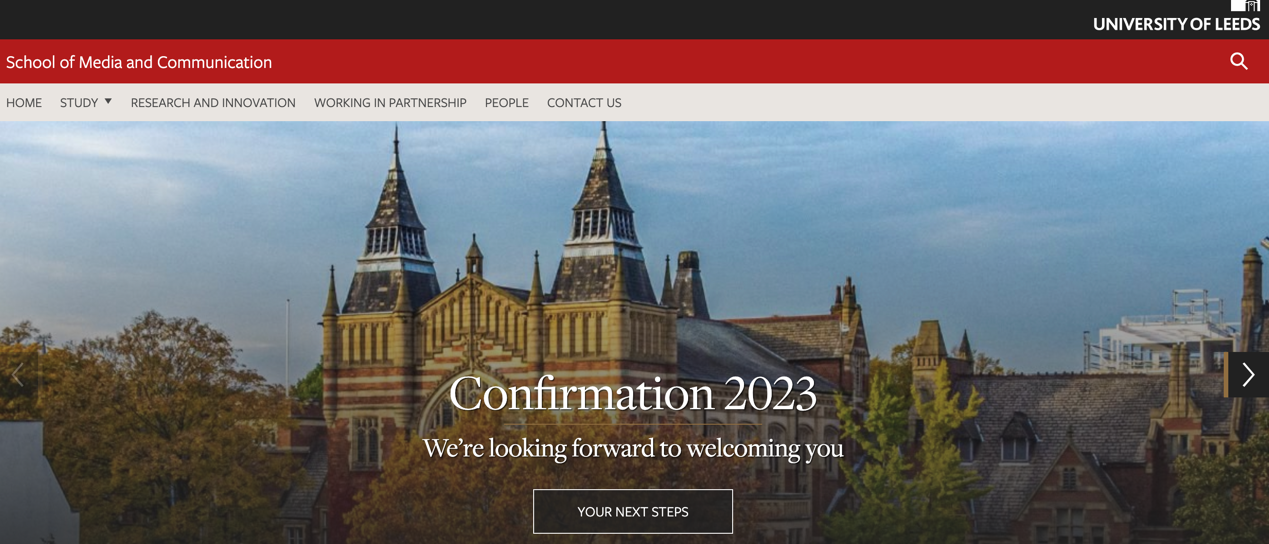The width and height of the screenshot is (1269, 544).
Task: Click the UNIVERSITY OF LEEDS wordmark
Action: point(1176,24)
